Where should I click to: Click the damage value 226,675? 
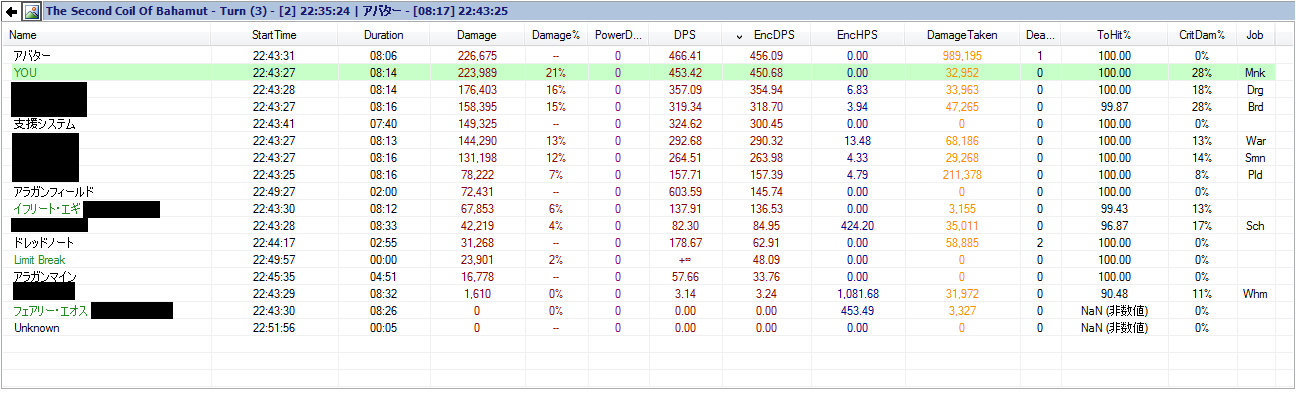(x=476, y=56)
